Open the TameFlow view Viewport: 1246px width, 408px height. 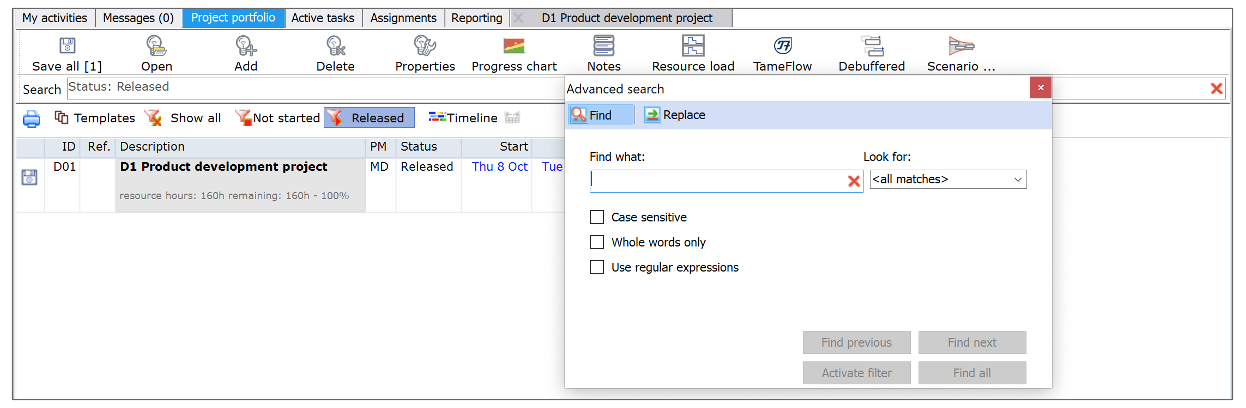point(783,45)
